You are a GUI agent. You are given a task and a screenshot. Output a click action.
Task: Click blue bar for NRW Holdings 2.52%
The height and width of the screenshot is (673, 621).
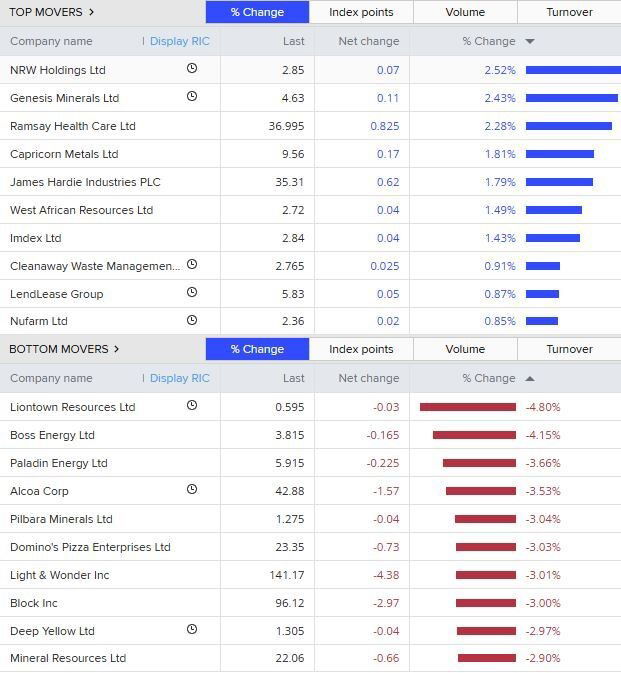[573, 70]
